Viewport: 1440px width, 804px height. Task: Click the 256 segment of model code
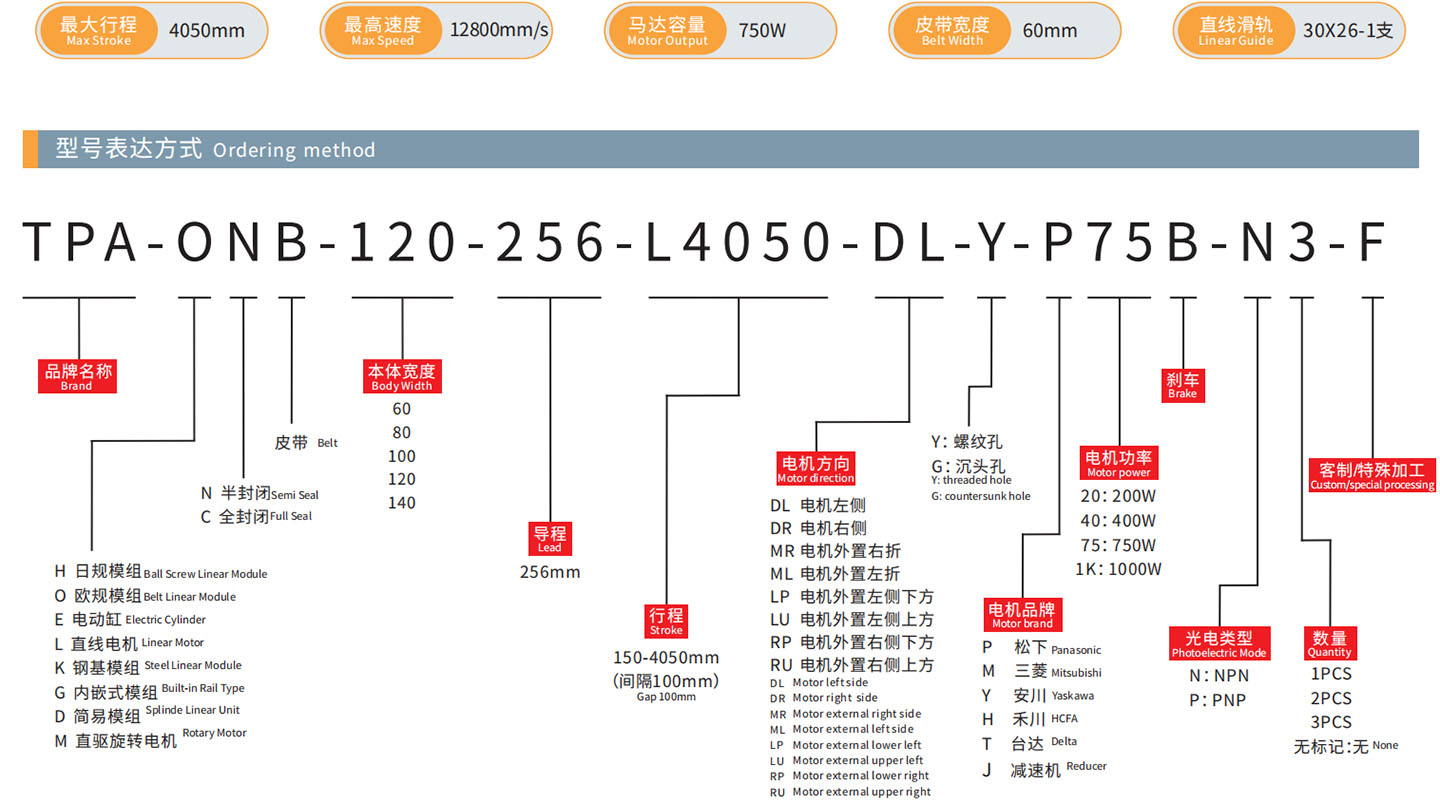tap(550, 243)
